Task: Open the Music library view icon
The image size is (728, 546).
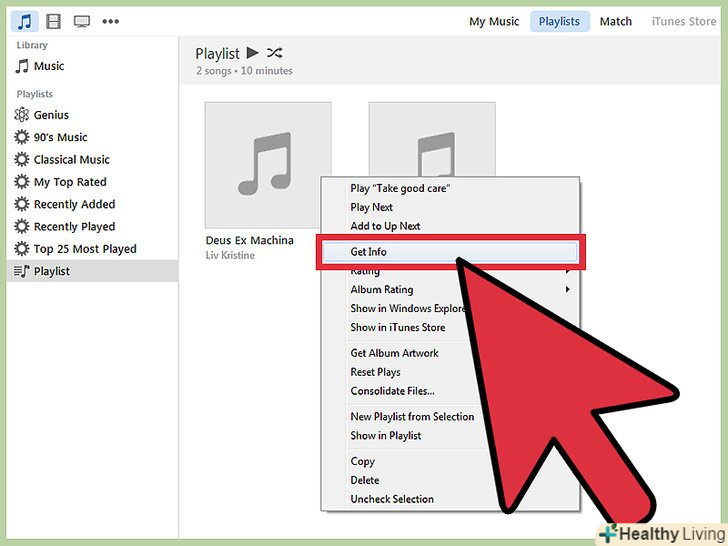Action: point(24,21)
